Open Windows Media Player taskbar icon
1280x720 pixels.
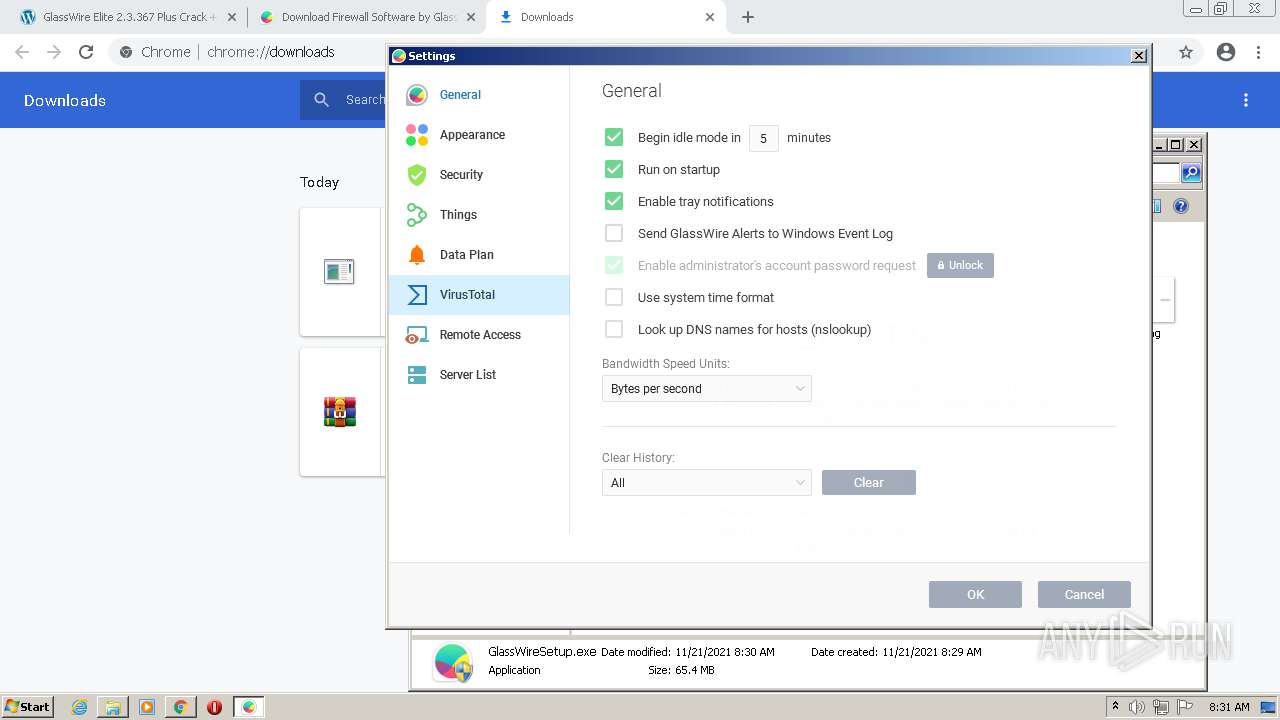coord(147,707)
